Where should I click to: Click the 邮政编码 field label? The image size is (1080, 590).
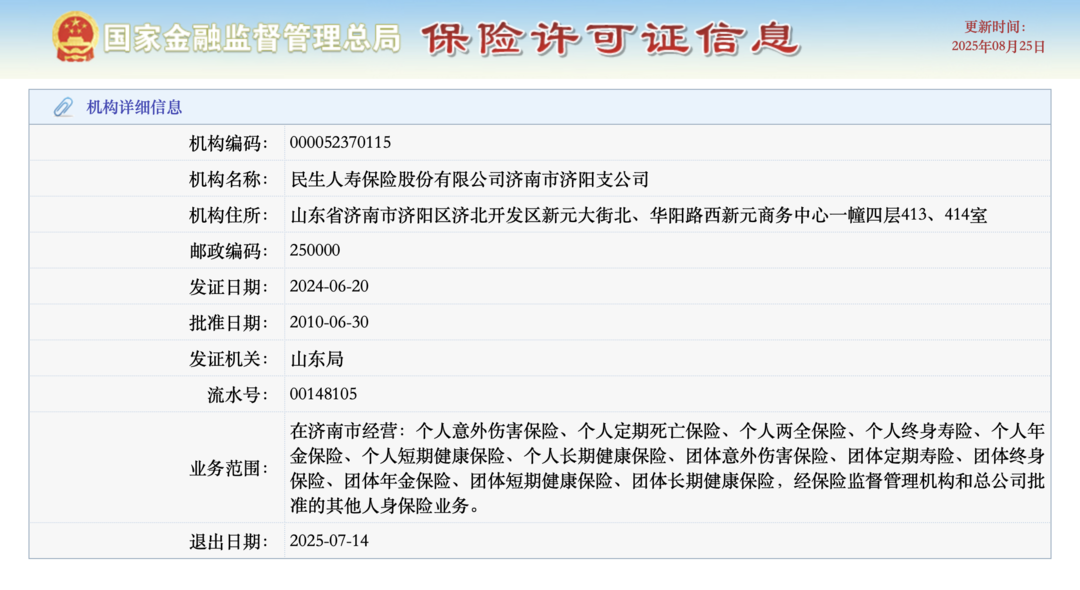click(x=228, y=251)
